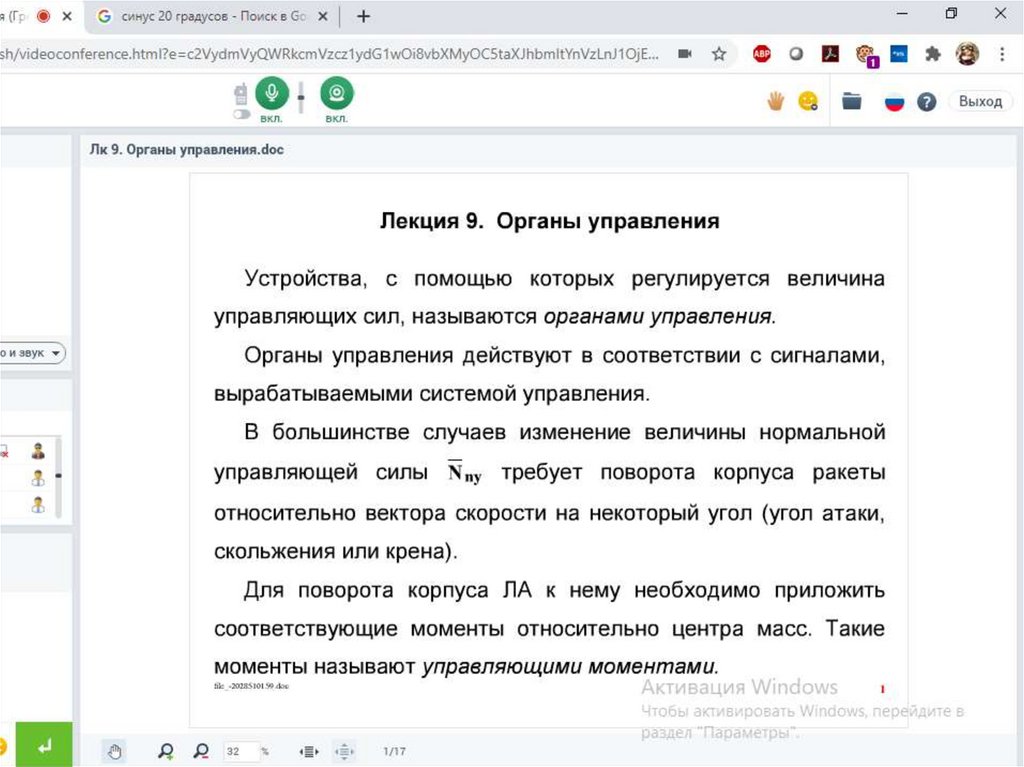Adjust the microphone volume slider

click(x=301, y=98)
